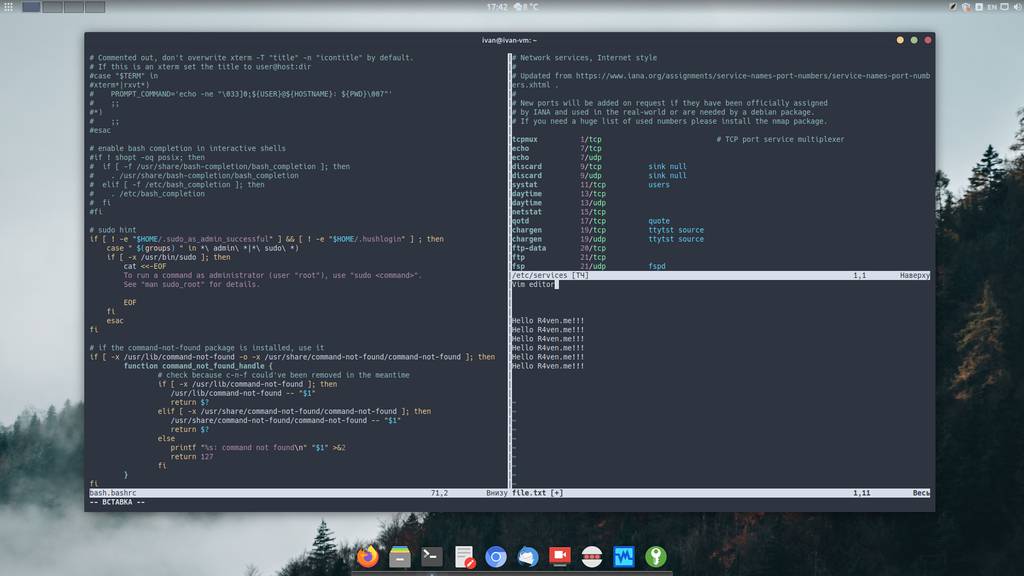Launch Firefox from the dock

pyautogui.click(x=367, y=557)
